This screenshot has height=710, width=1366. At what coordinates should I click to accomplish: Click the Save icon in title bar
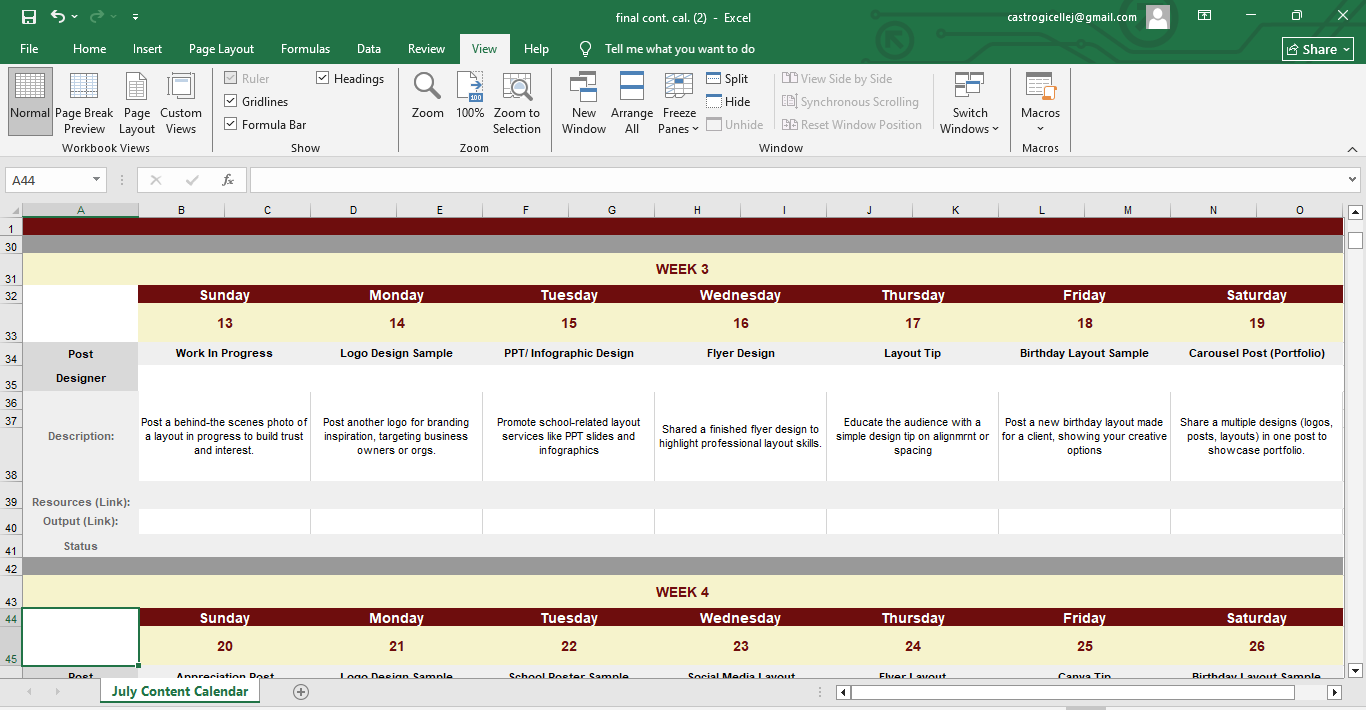click(28, 17)
